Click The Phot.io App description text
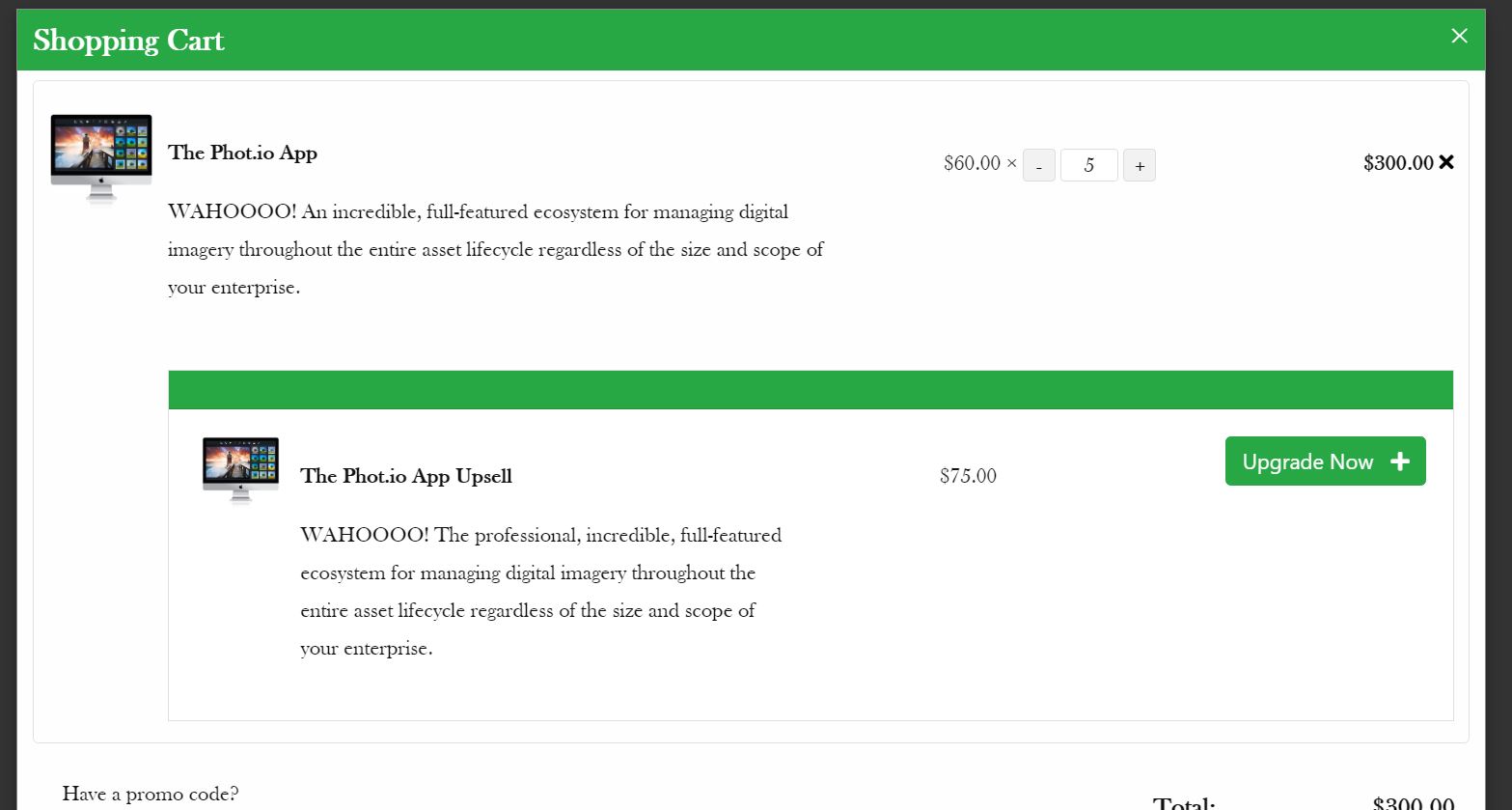Viewport: 1512px width, 810px height. coord(495,249)
